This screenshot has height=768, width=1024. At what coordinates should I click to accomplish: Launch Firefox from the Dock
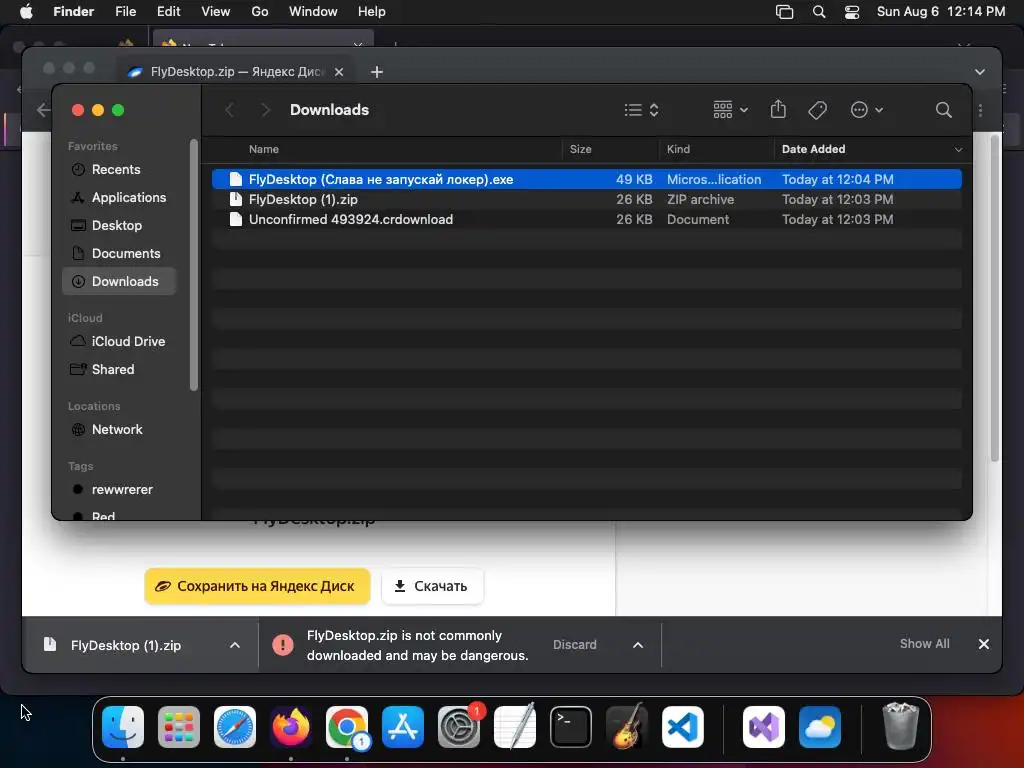pos(291,727)
